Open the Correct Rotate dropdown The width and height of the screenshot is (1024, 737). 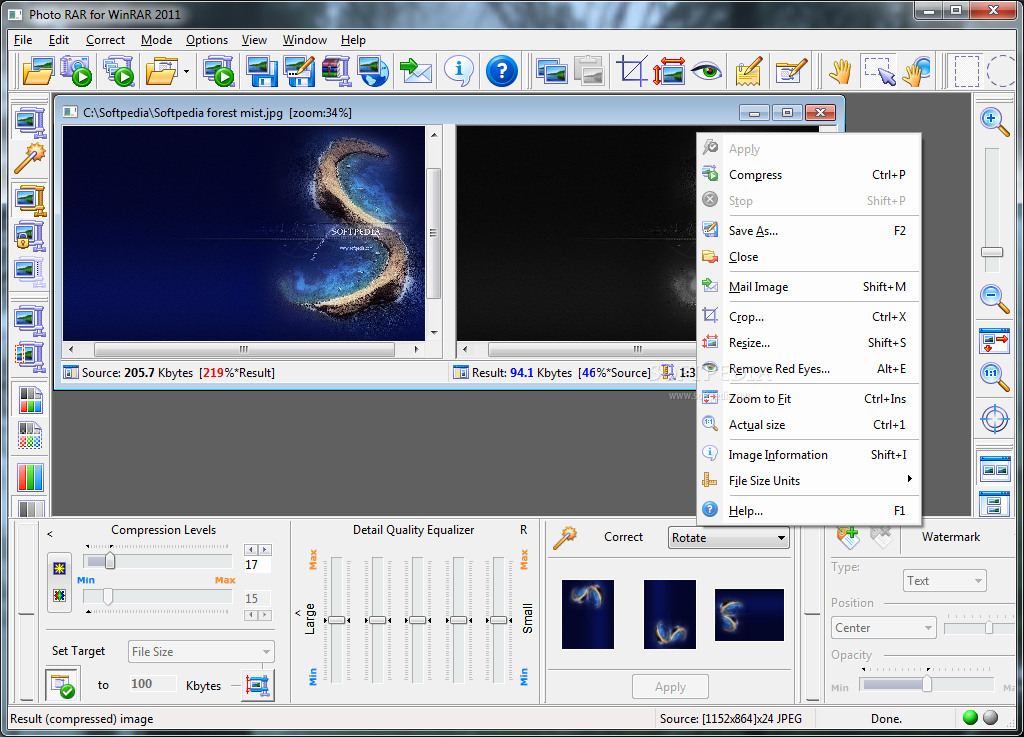(728, 537)
